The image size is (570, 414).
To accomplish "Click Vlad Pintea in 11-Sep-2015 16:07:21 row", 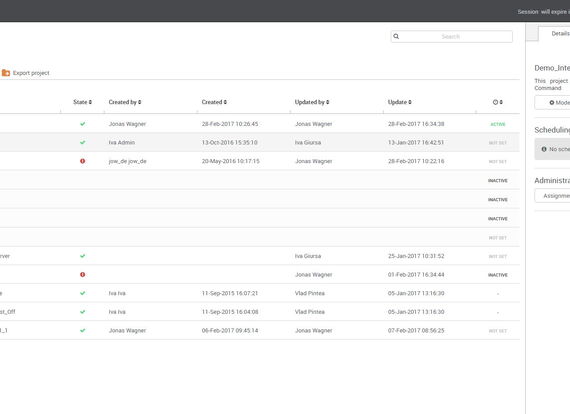I will click(x=309, y=293).
